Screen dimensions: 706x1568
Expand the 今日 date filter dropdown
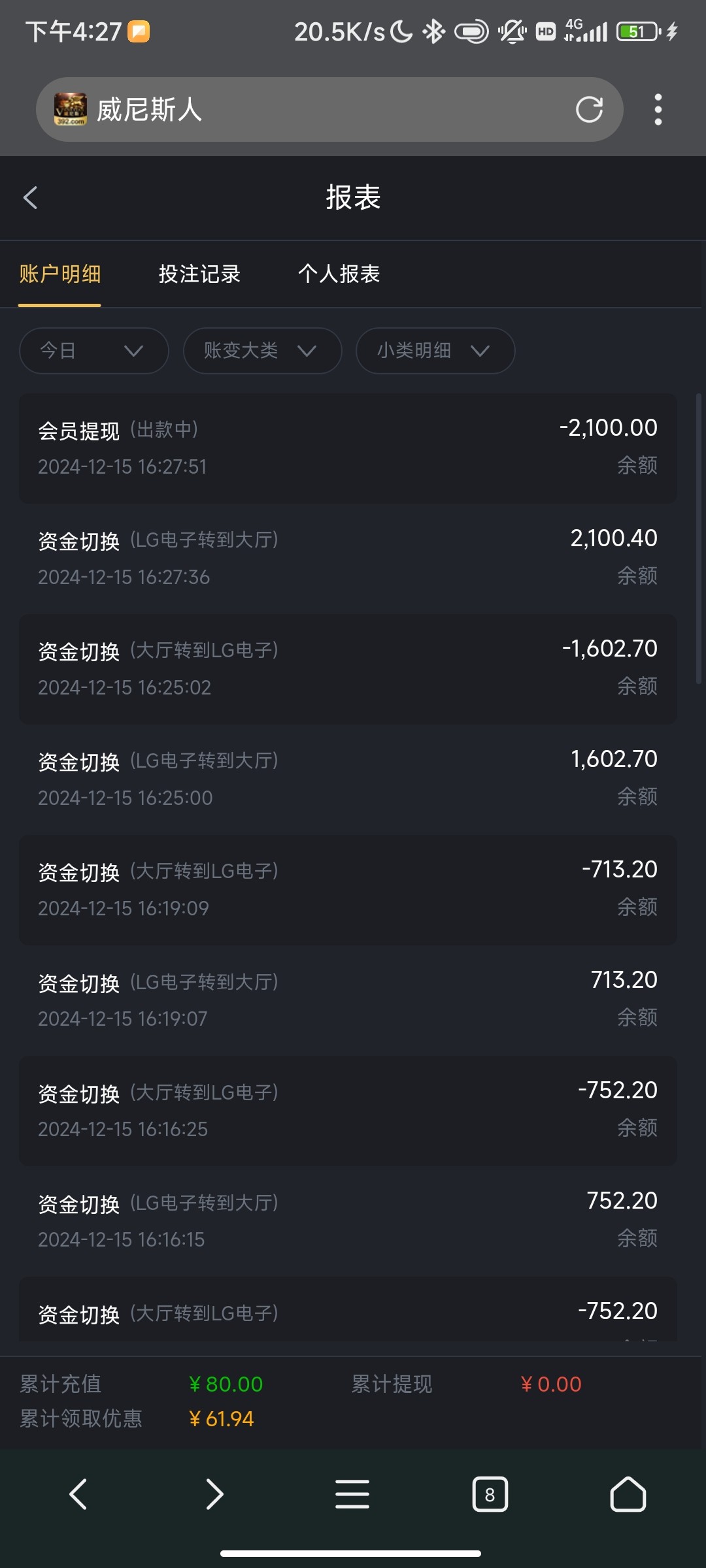click(x=94, y=351)
